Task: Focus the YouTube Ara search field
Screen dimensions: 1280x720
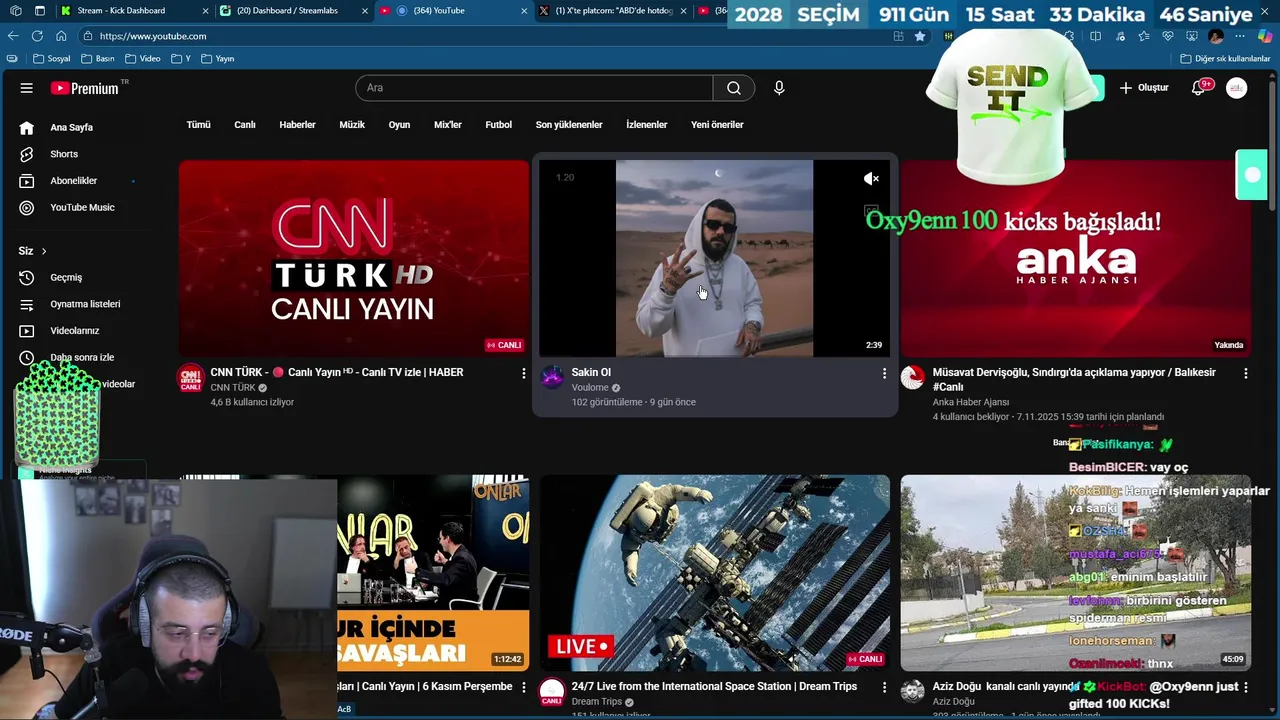Action: point(534,88)
